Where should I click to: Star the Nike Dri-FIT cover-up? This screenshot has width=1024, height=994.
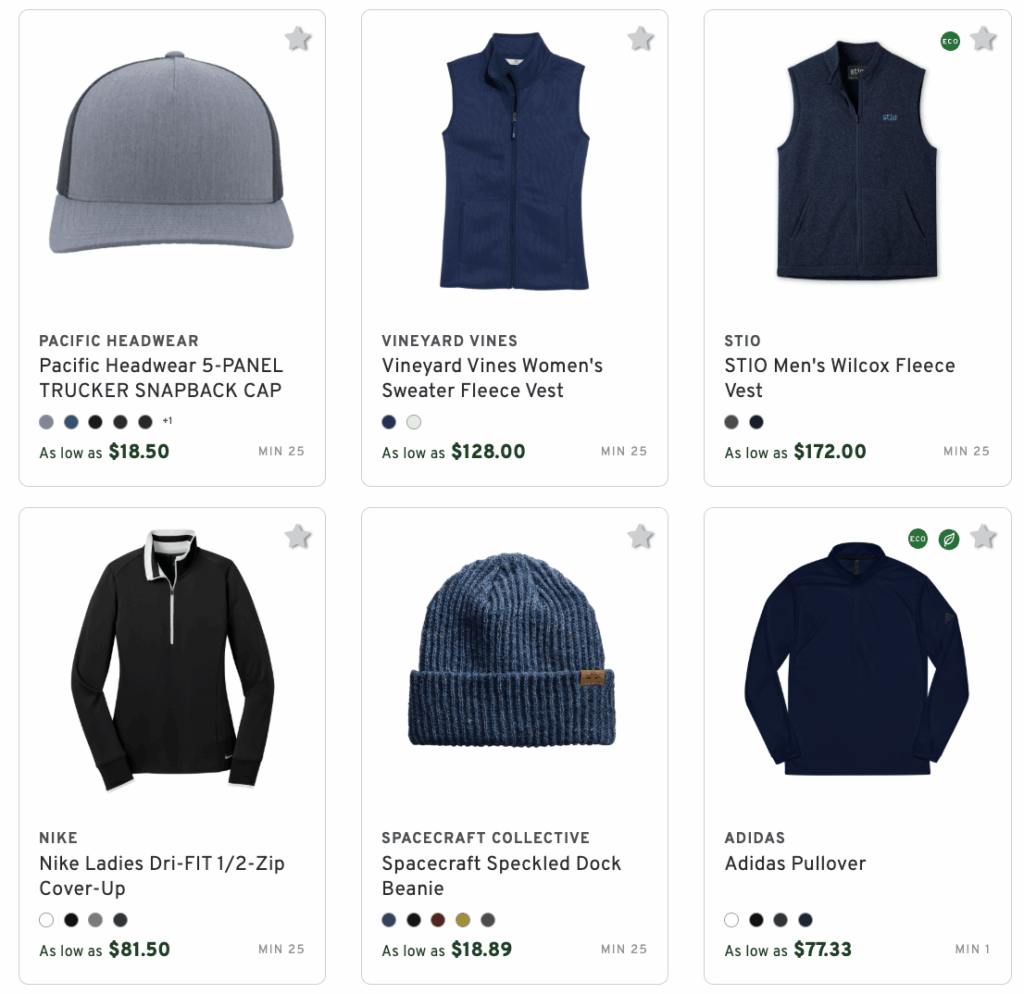coord(297,535)
